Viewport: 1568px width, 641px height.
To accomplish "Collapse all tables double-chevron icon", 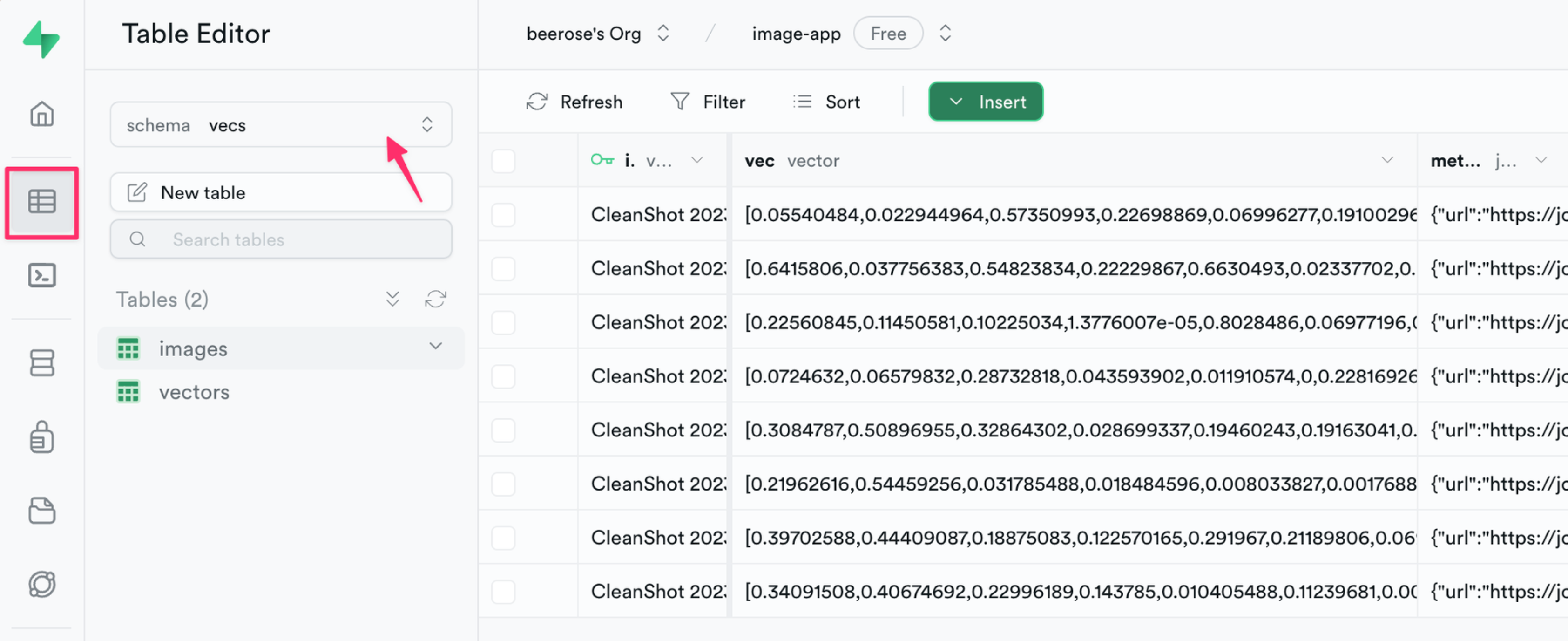I will 392,299.
